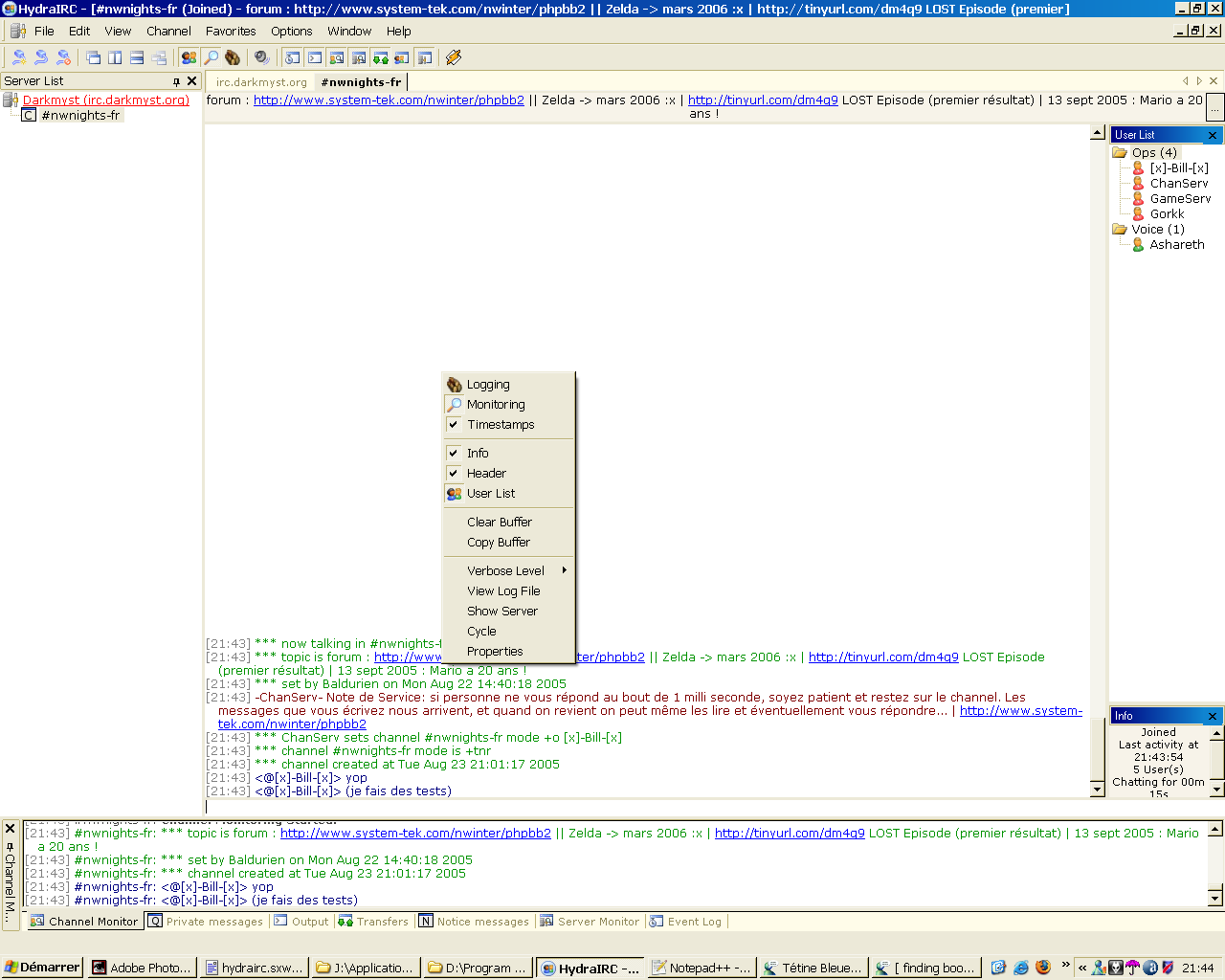Screen dimensions: 1225x980
Task: Click the Info panel scroll-up arrow
Action: 1217,733
